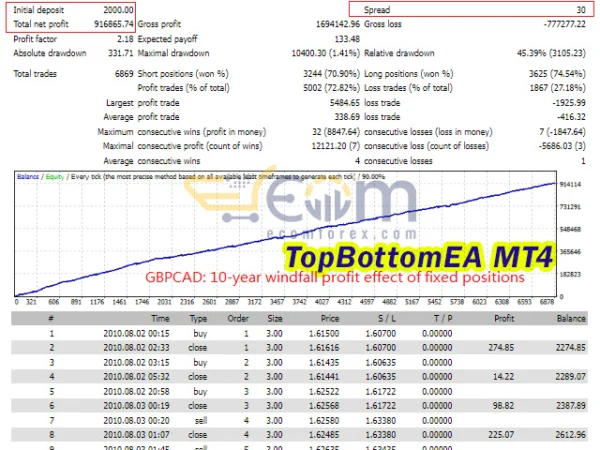Select the profit trades value 5002 (72.82%)
Screen dimensions: 600x450
click(331, 88)
